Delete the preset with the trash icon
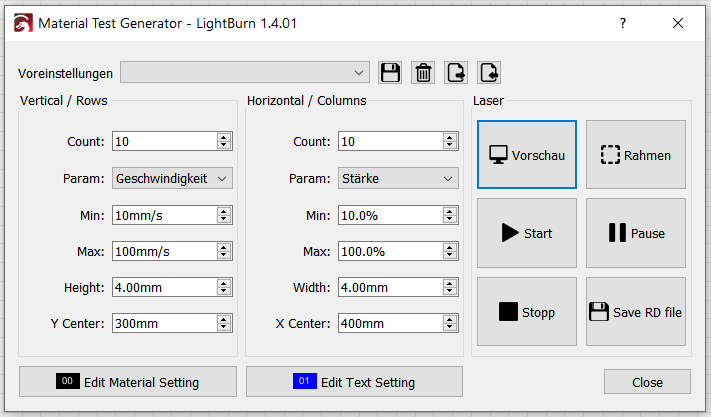 click(423, 73)
